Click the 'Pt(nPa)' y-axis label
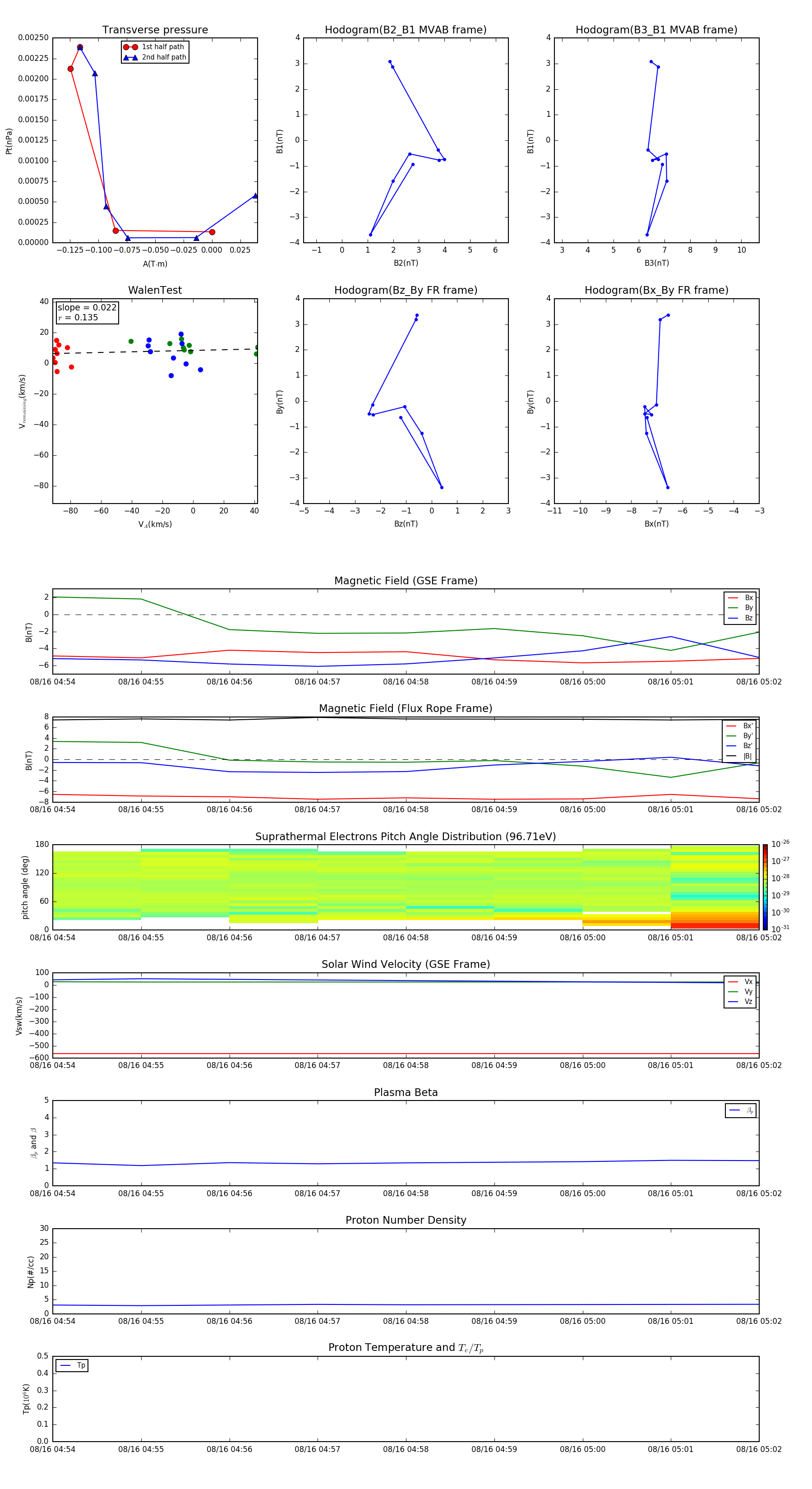Viewport: 812px width, 1489px height. [9, 141]
